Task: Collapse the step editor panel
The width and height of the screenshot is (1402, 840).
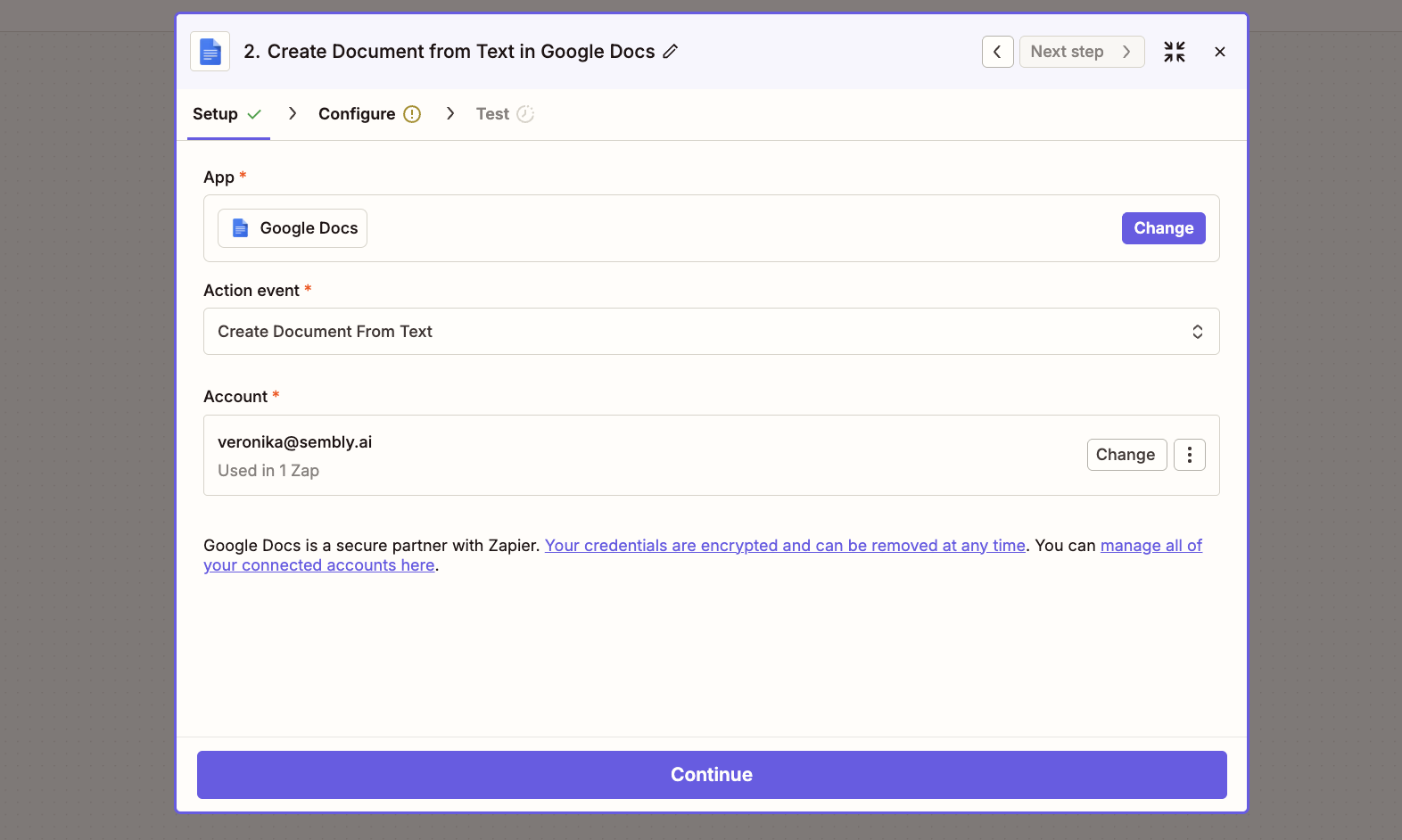Action: pyautogui.click(x=1175, y=52)
